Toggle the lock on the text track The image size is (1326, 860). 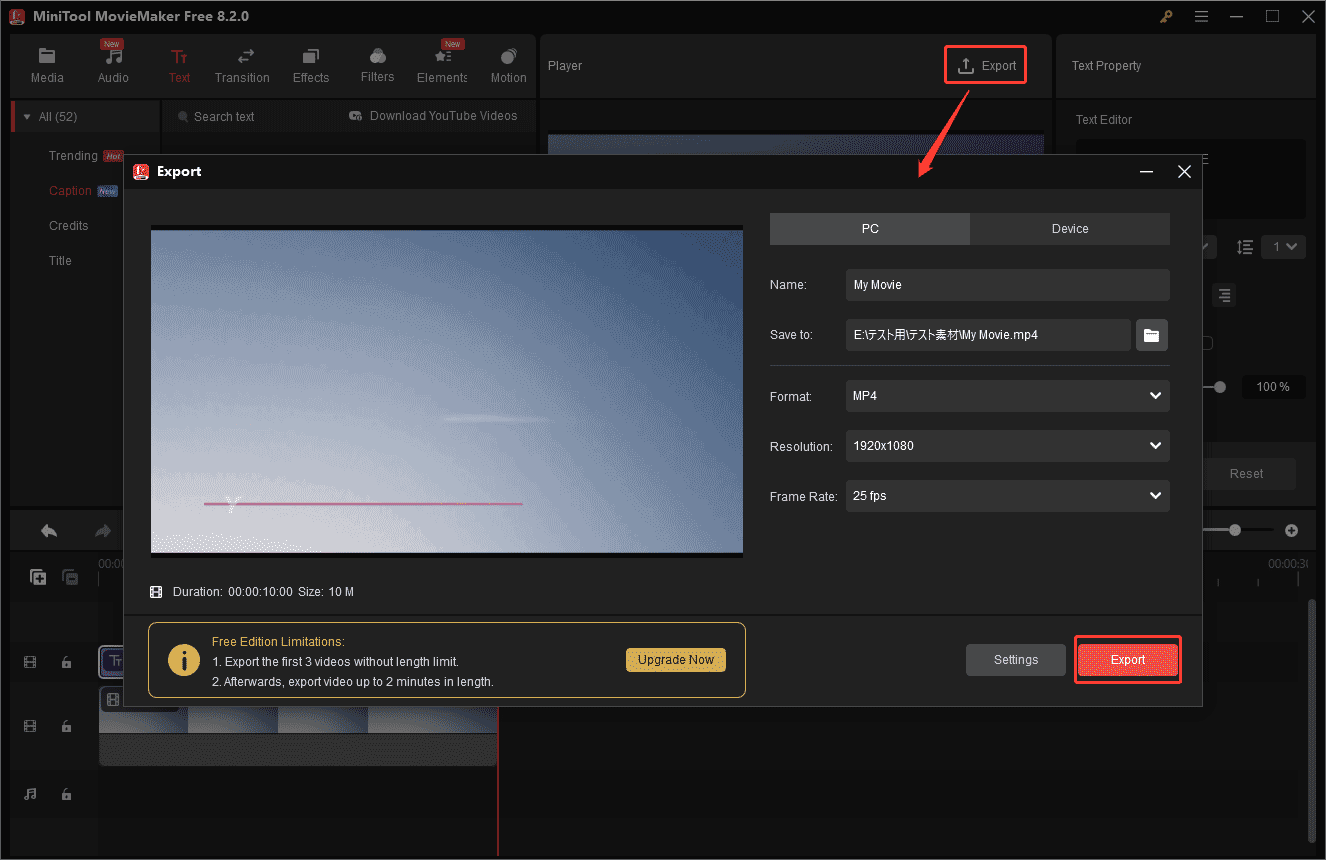click(66, 662)
